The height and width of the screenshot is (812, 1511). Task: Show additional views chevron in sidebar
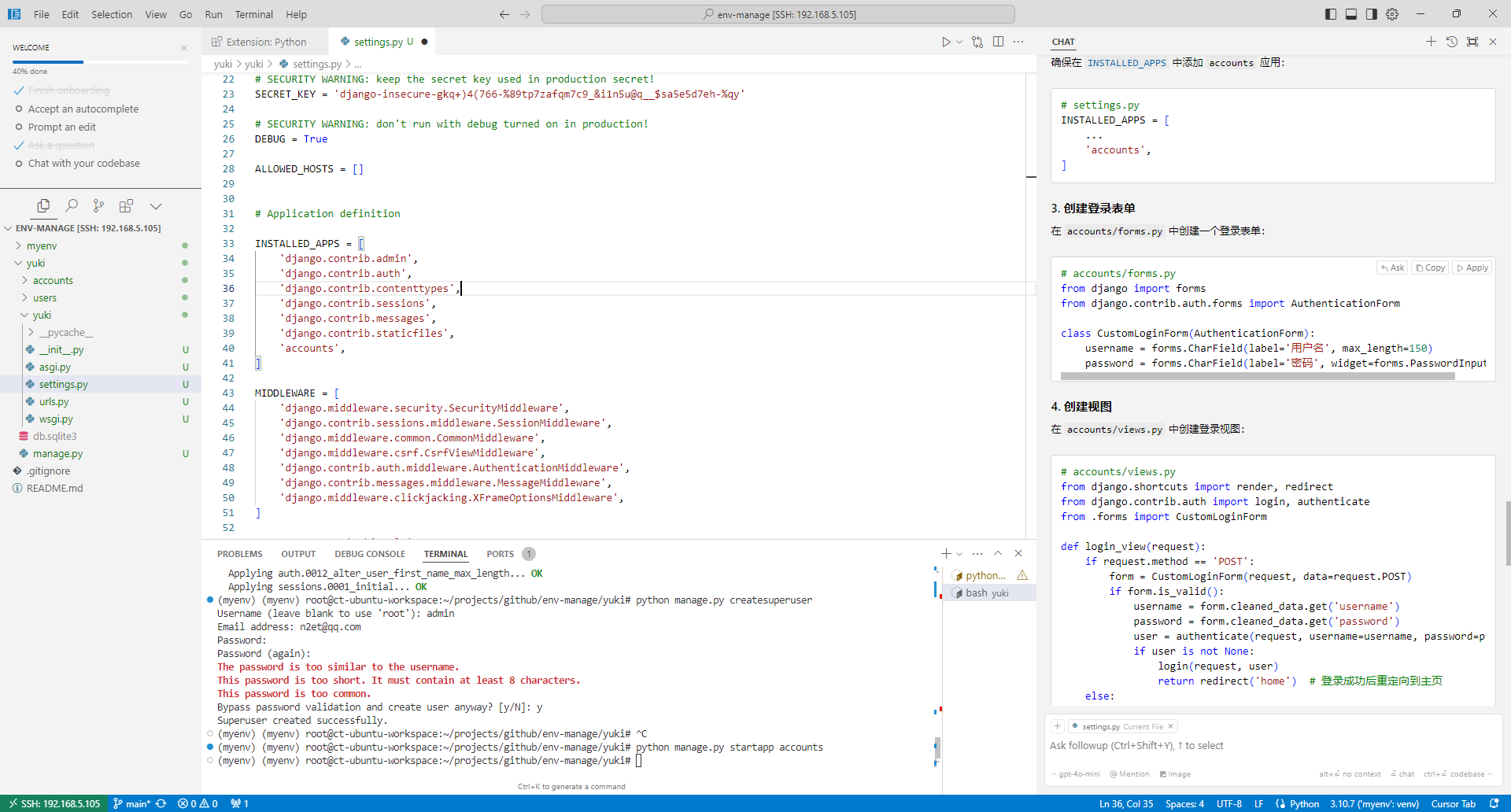point(156,206)
